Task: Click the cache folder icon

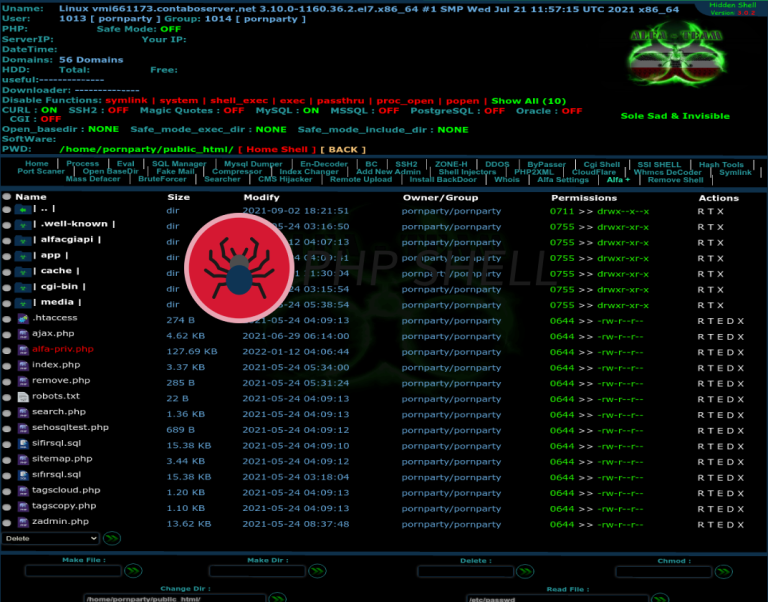Action: 23,271
